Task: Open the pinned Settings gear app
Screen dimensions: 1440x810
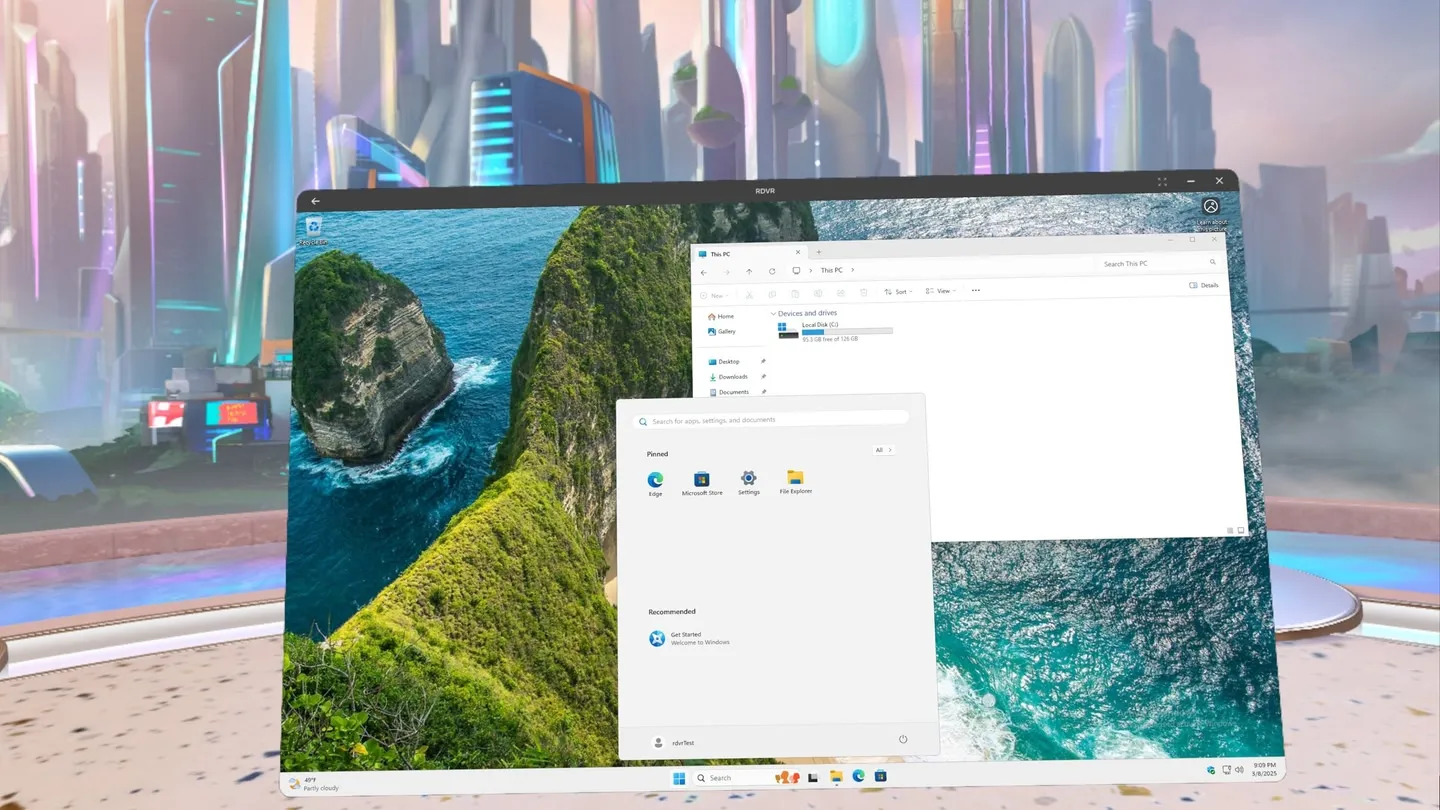Action: pos(749,480)
